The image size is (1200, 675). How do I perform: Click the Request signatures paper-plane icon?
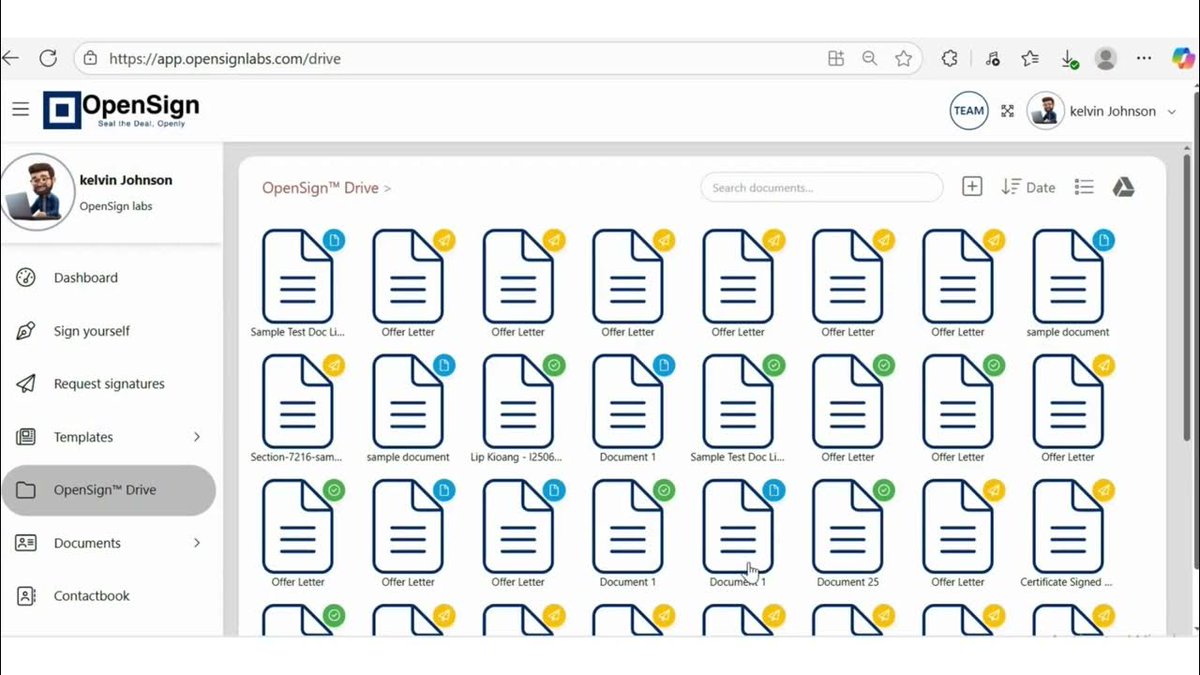tap(26, 384)
